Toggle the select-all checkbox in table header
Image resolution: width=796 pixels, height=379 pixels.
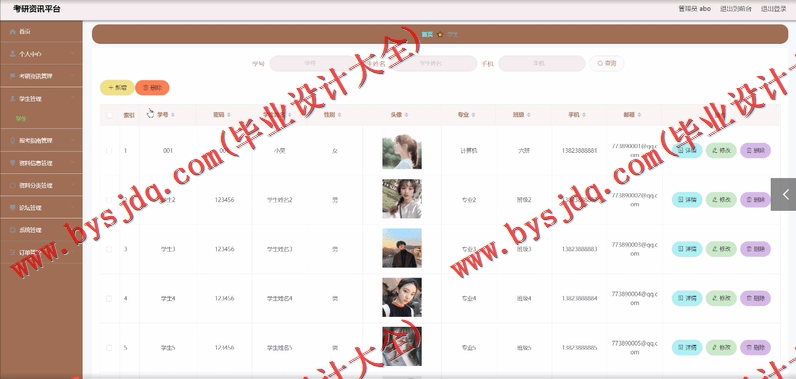click(109, 115)
